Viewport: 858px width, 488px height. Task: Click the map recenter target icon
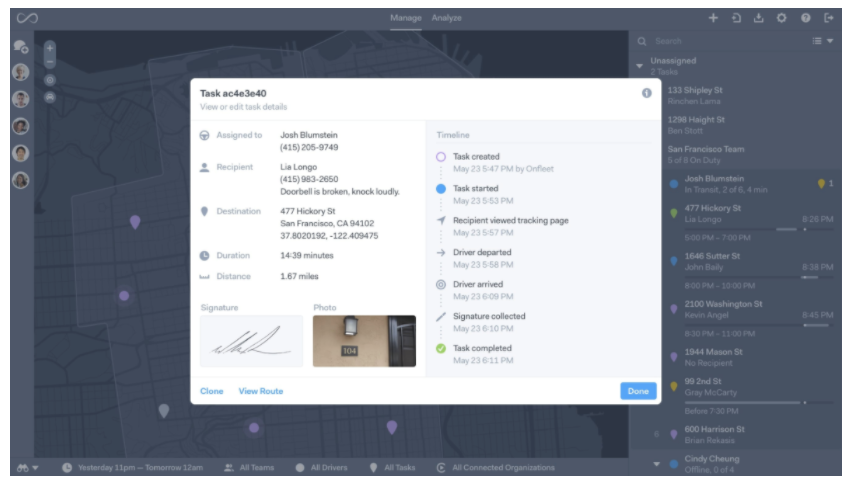(50, 80)
